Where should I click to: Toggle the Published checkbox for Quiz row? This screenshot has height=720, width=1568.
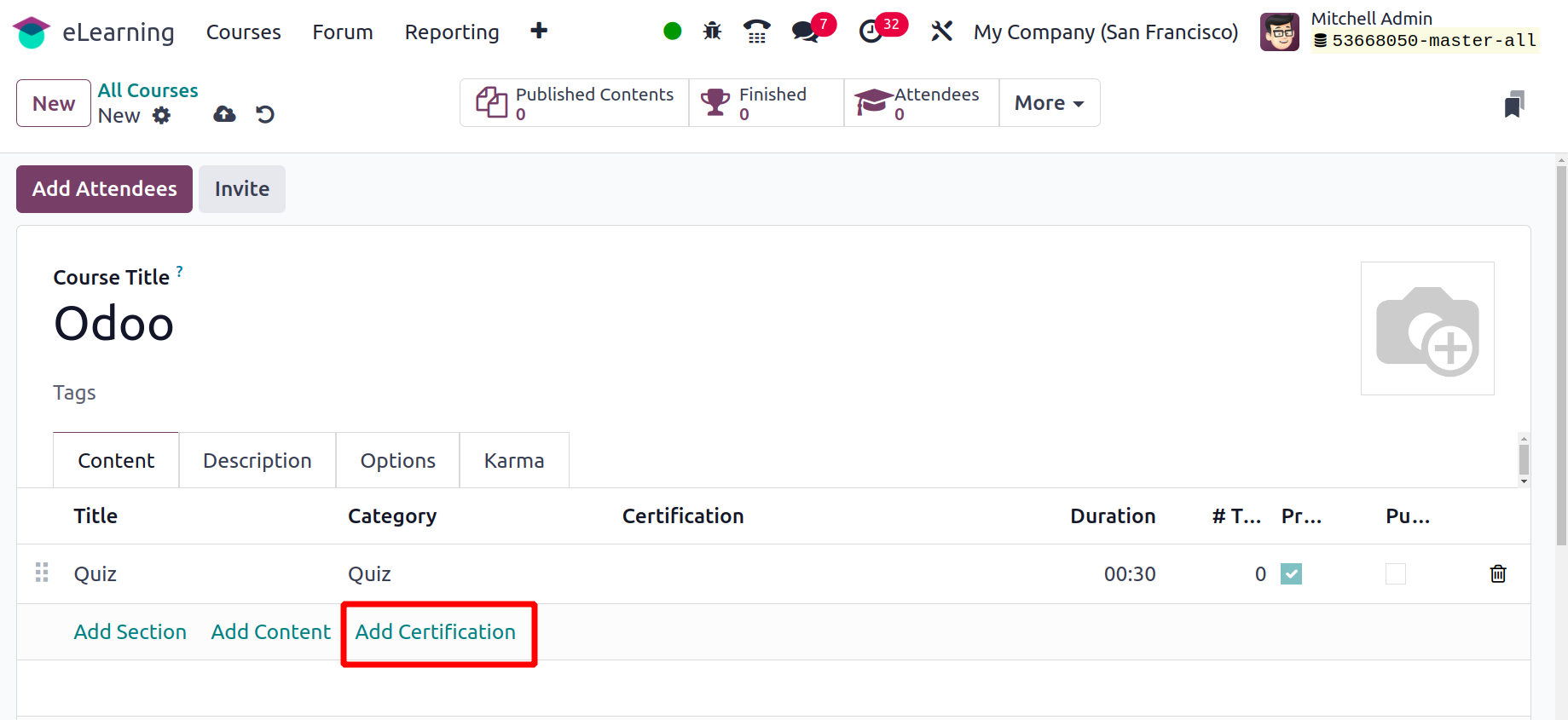(x=1396, y=573)
